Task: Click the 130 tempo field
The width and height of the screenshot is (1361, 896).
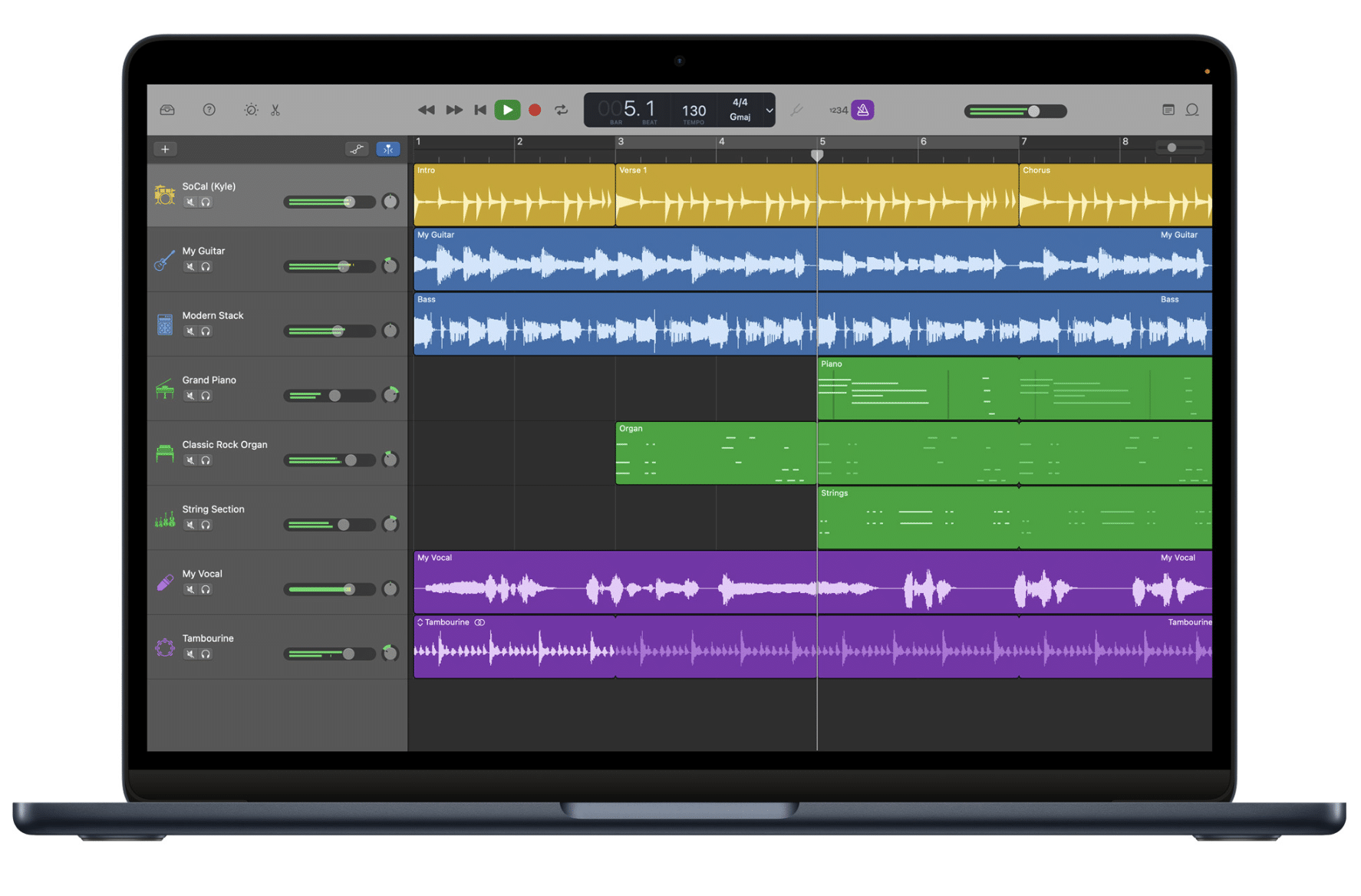Action: 694,110
